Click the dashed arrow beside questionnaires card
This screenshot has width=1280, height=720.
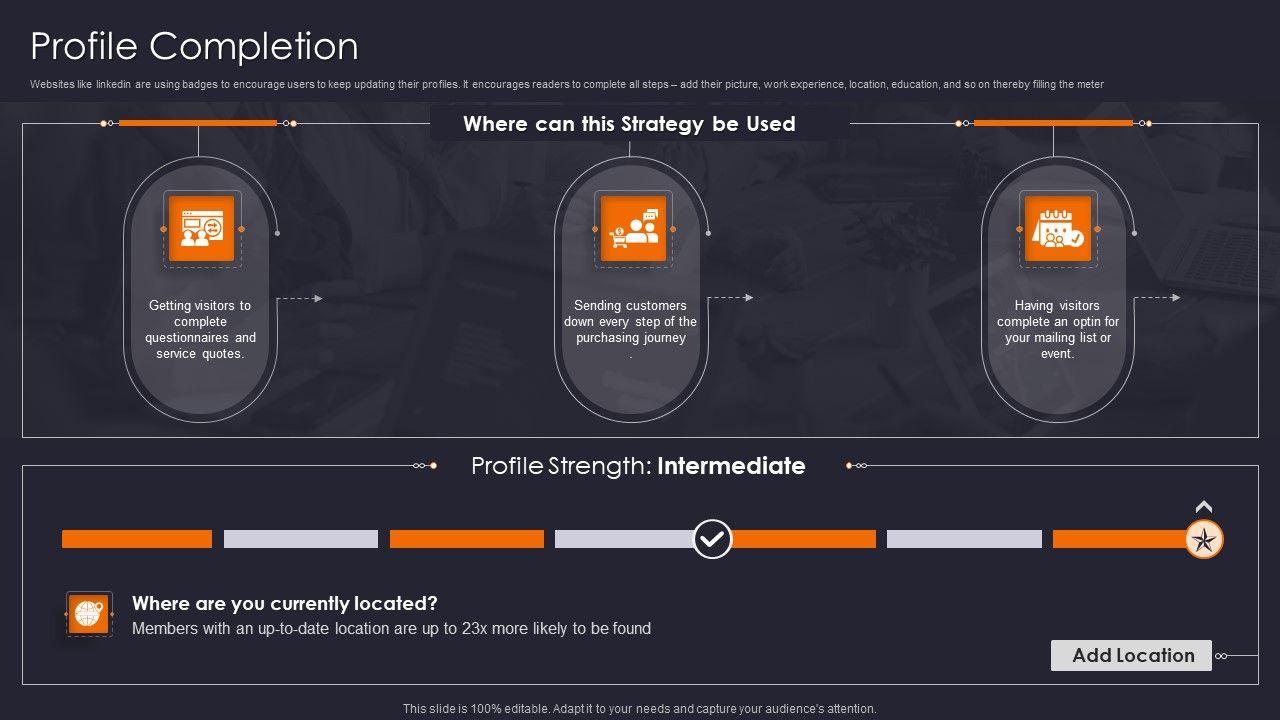(x=299, y=298)
